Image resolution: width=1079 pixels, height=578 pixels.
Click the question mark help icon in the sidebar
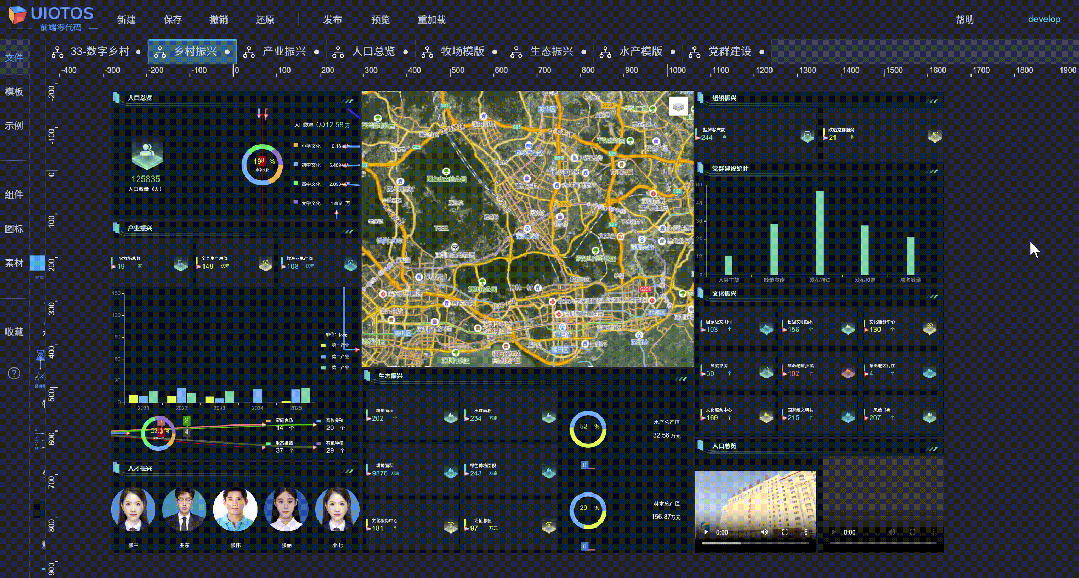14,374
